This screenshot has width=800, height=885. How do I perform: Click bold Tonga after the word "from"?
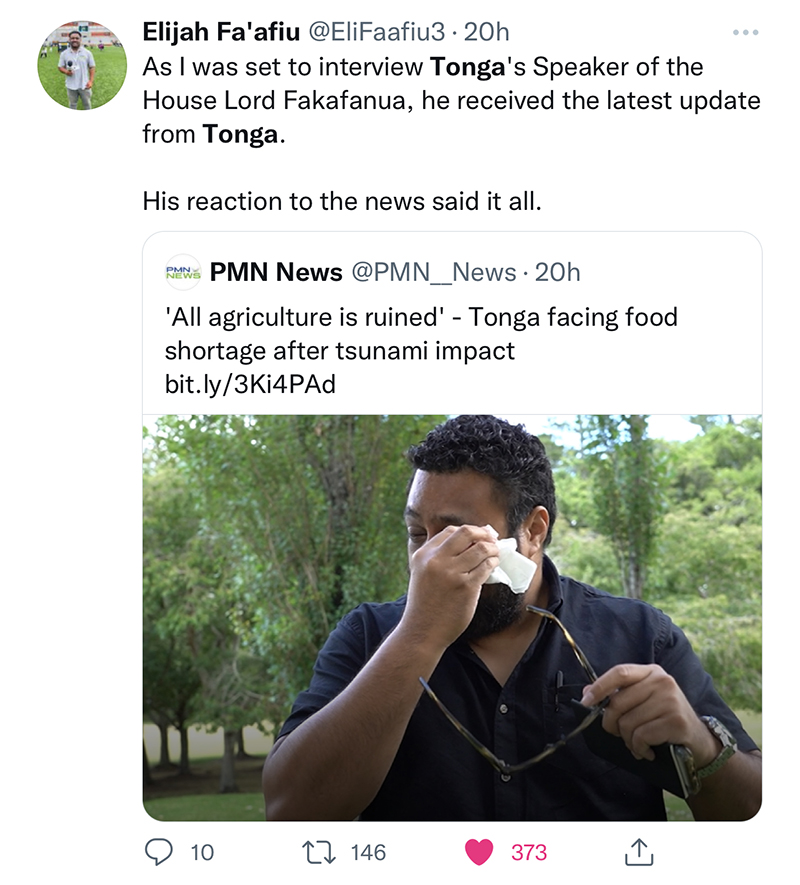coord(239,134)
